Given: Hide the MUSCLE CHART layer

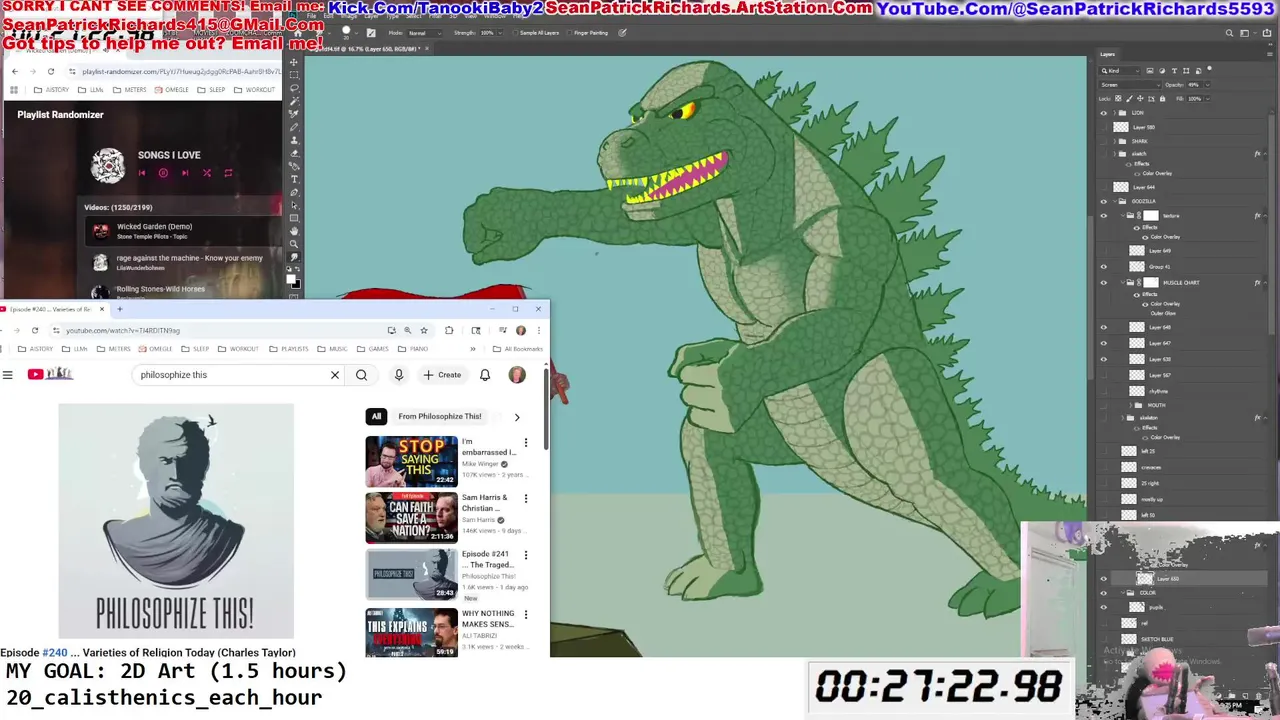Looking at the screenshot, I should (1104, 283).
